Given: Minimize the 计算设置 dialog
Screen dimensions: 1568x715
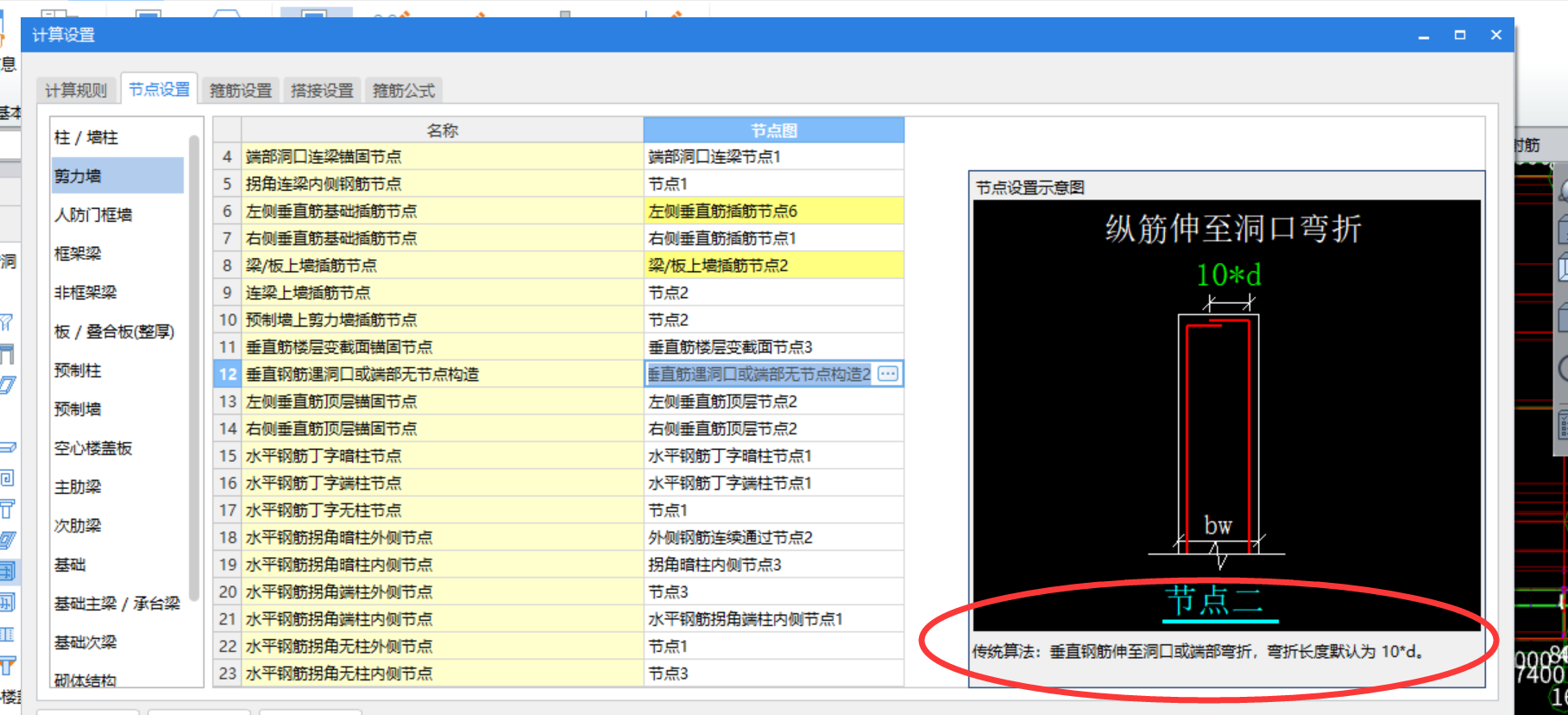Looking at the screenshot, I should point(1424,35).
